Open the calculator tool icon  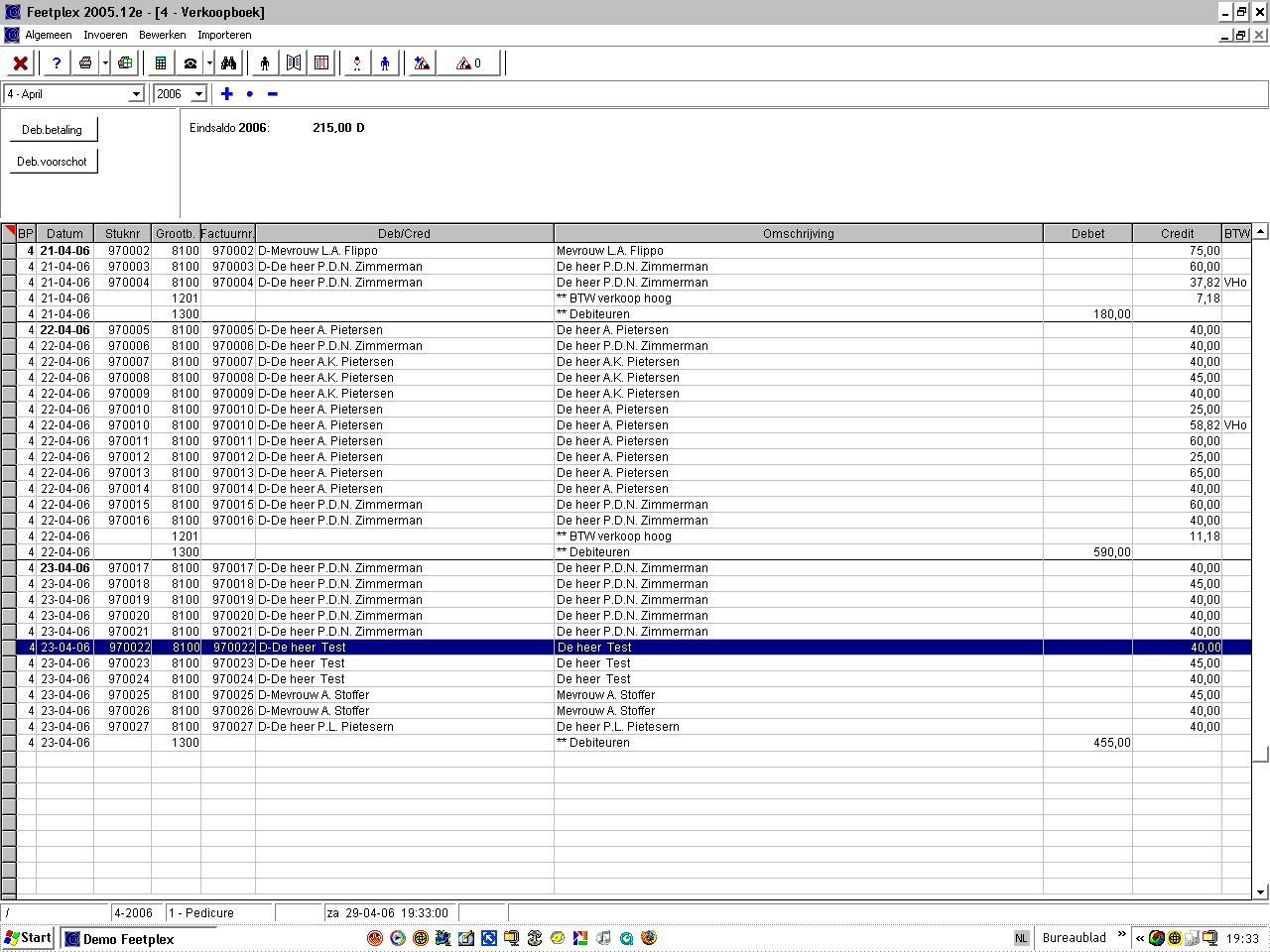click(x=161, y=63)
